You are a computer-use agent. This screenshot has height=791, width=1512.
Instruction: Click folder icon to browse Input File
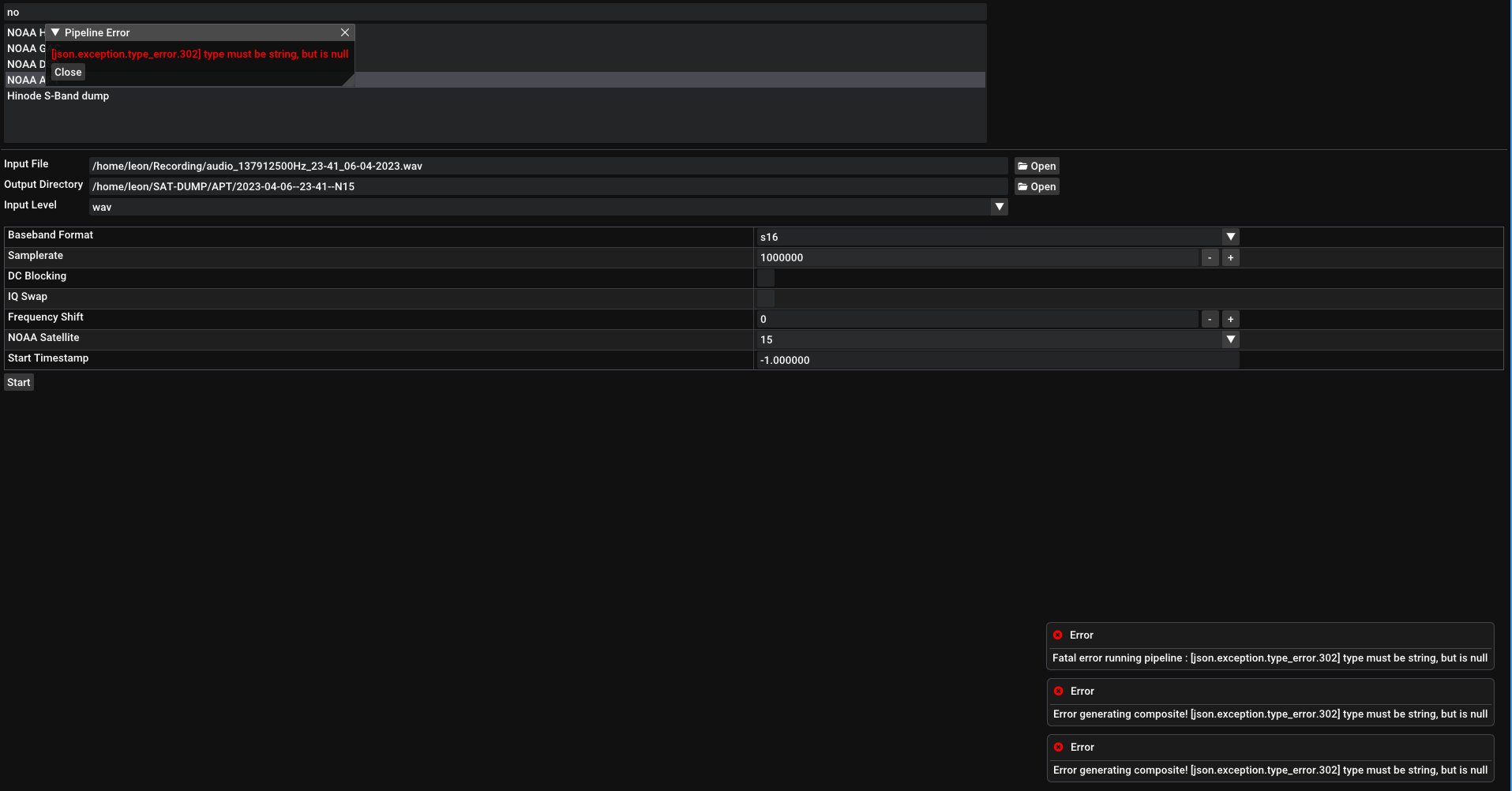[x=1037, y=166]
